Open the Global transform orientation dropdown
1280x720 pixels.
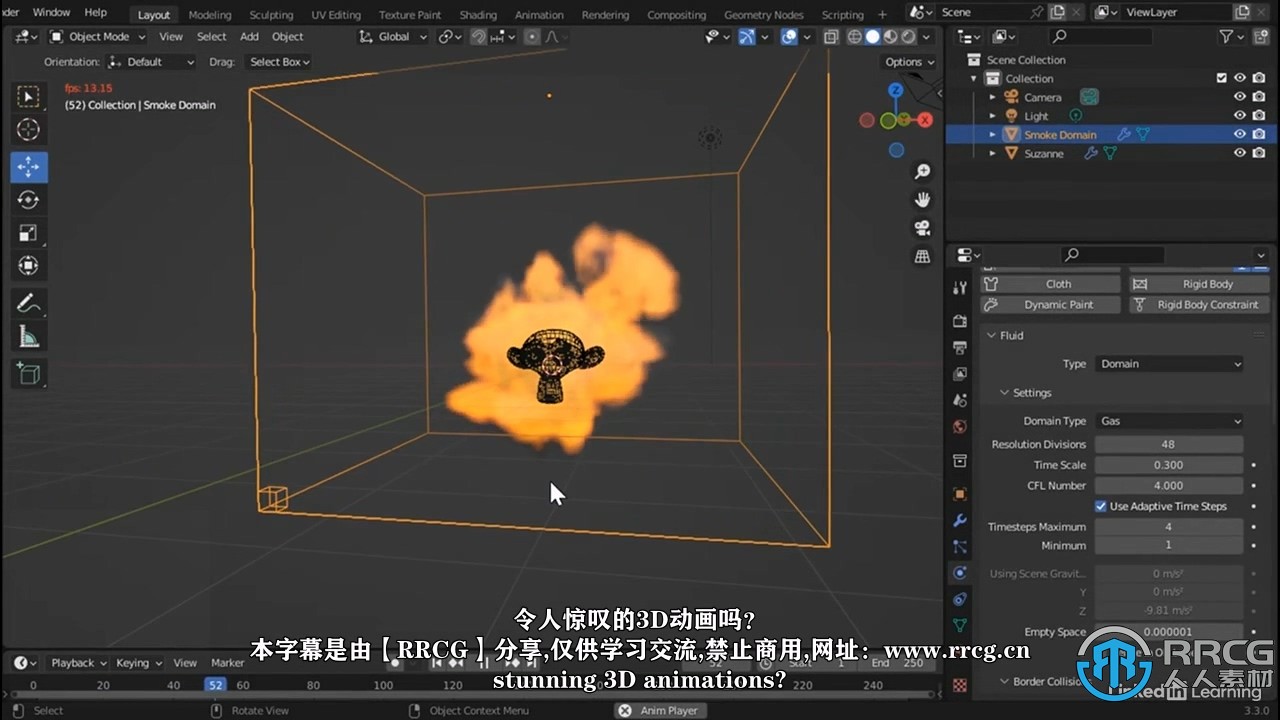pos(393,37)
